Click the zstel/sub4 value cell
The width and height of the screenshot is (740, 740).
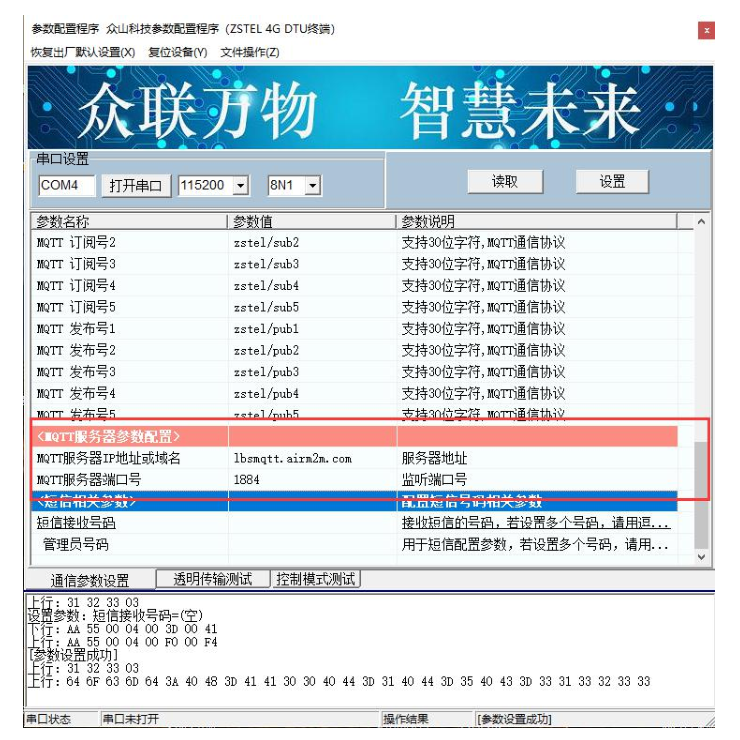[x=312, y=286]
